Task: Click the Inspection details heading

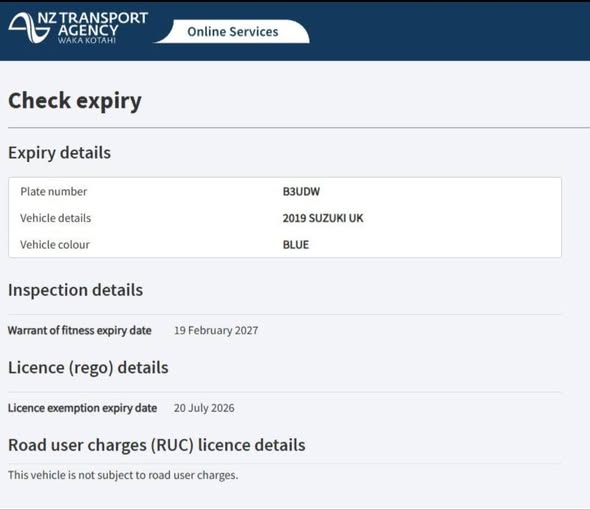Action: click(x=76, y=290)
